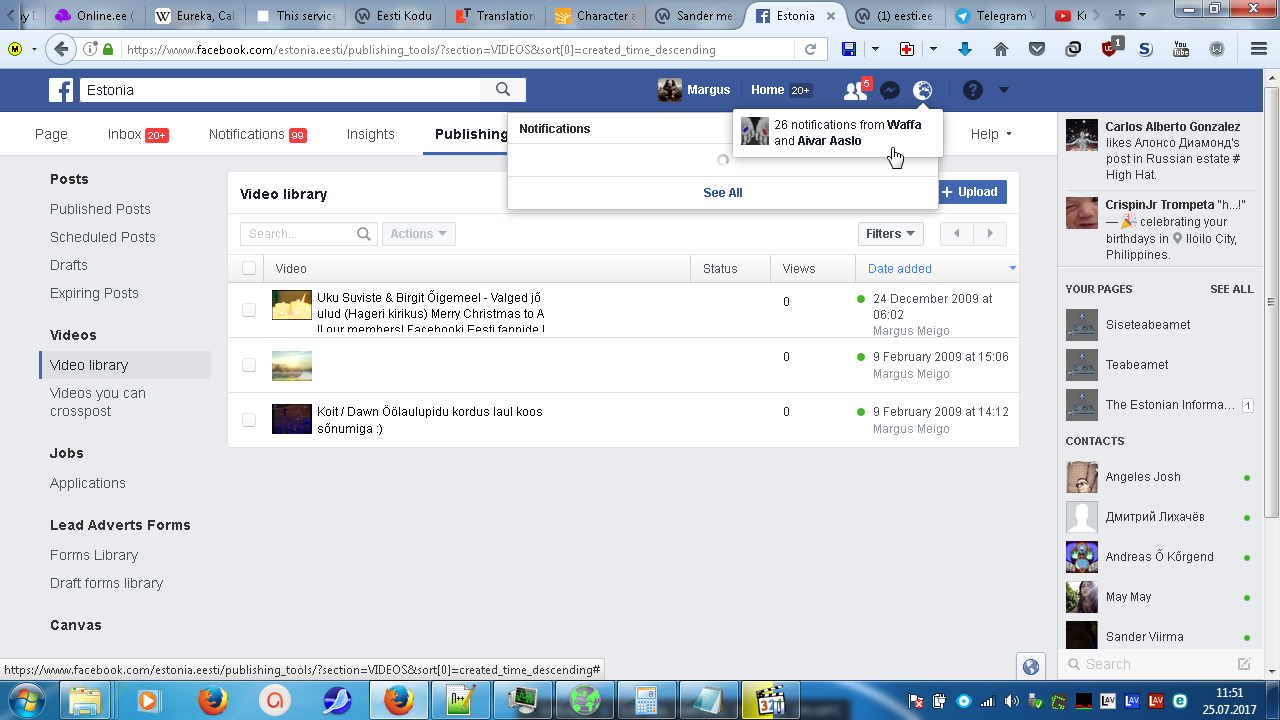The width and height of the screenshot is (1280, 720).
Task: Open the calculator taskbar icon
Action: tap(645, 700)
